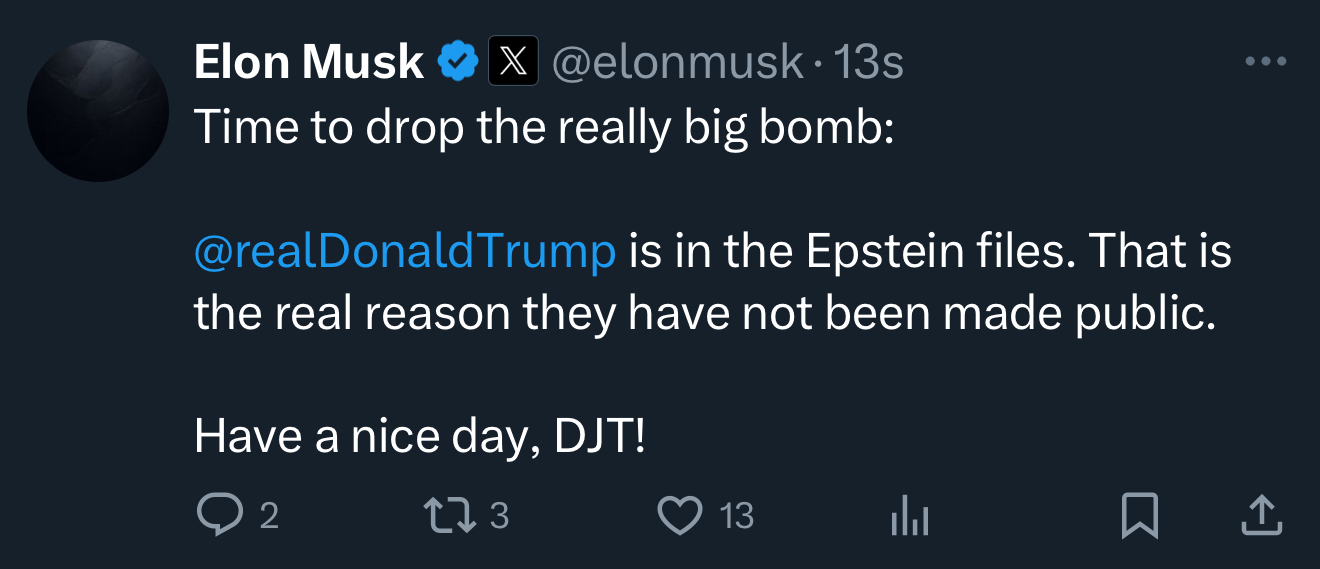Screen dimensions: 1320x569
Task: Click the 13s timestamp of the post
Action: pos(868,63)
